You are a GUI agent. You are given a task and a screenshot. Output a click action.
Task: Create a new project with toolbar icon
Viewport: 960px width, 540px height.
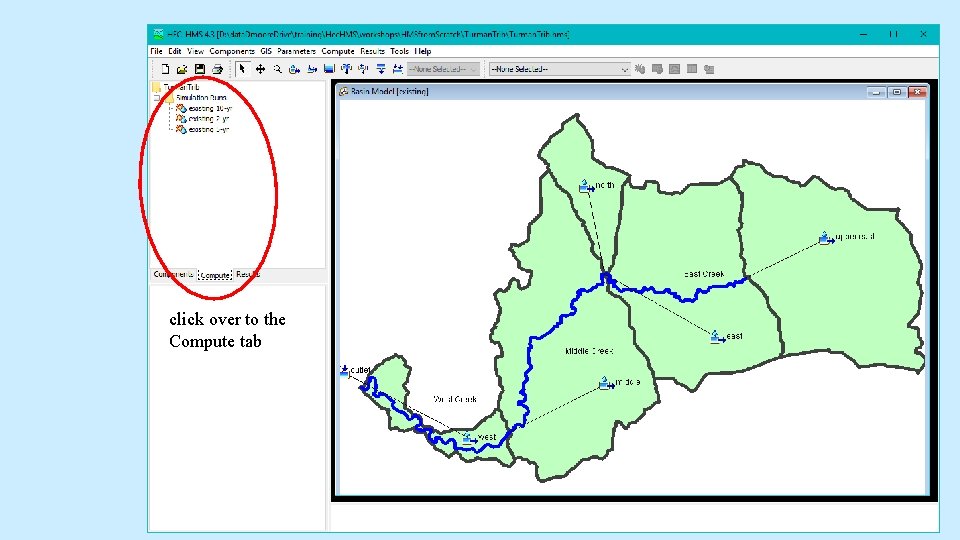coord(165,69)
